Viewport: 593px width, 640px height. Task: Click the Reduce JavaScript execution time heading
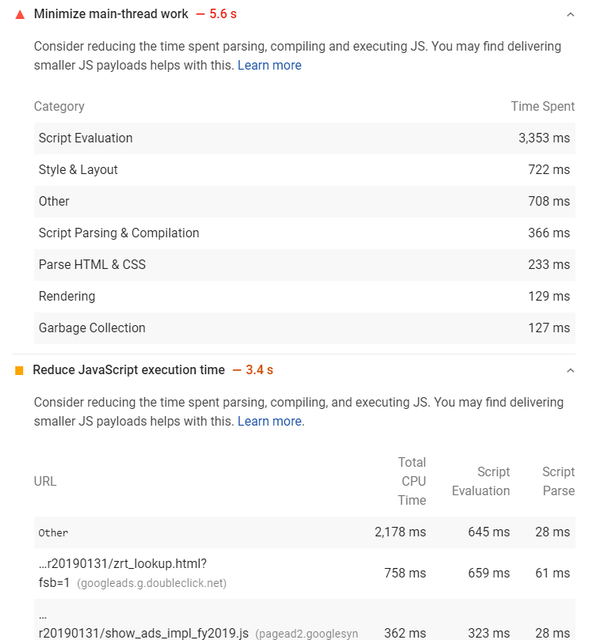129,370
